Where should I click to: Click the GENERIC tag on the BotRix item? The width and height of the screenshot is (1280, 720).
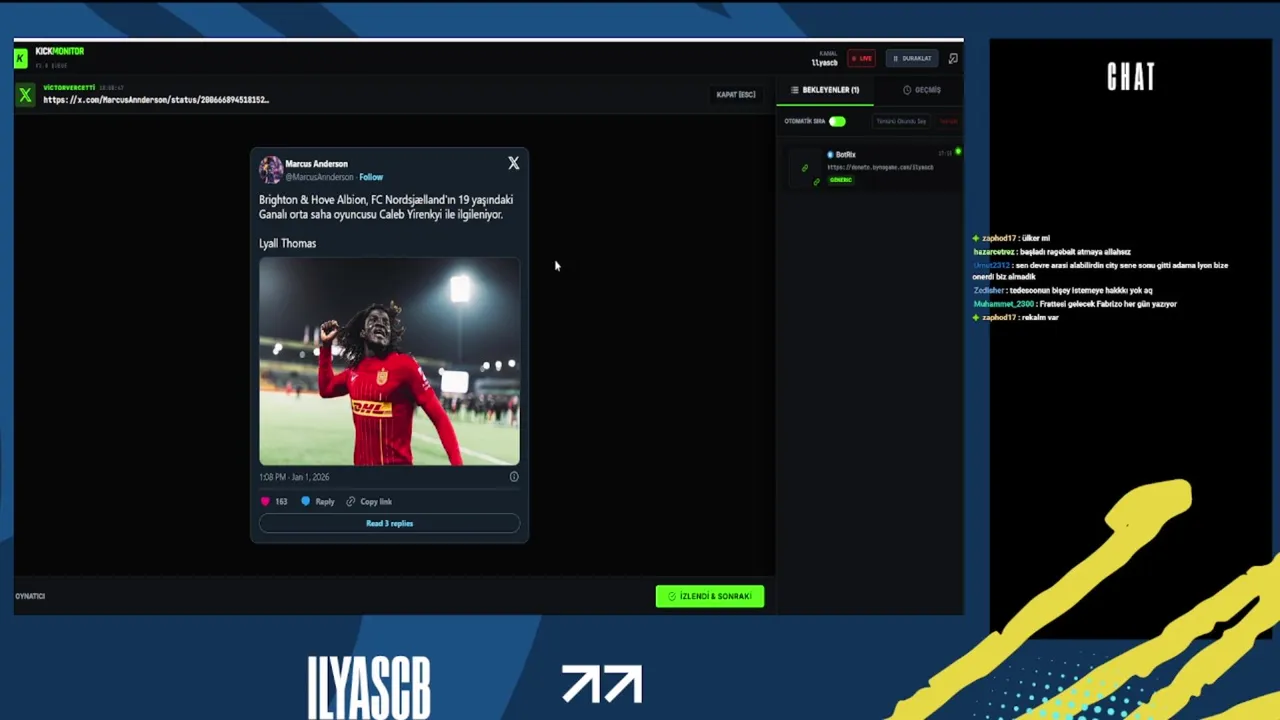point(840,180)
